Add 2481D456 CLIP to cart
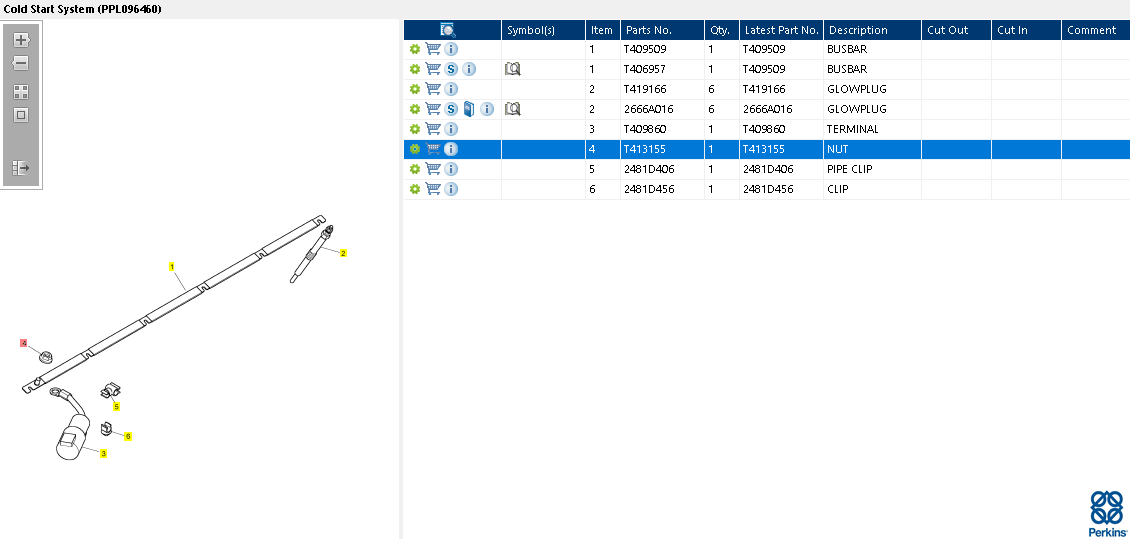 pos(433,189)
